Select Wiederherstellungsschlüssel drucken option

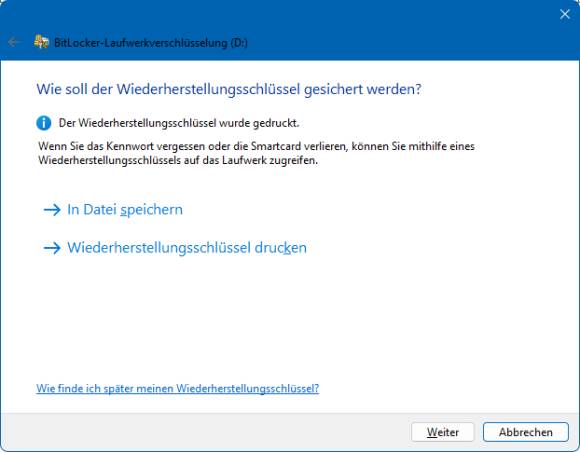pos(187,247)
